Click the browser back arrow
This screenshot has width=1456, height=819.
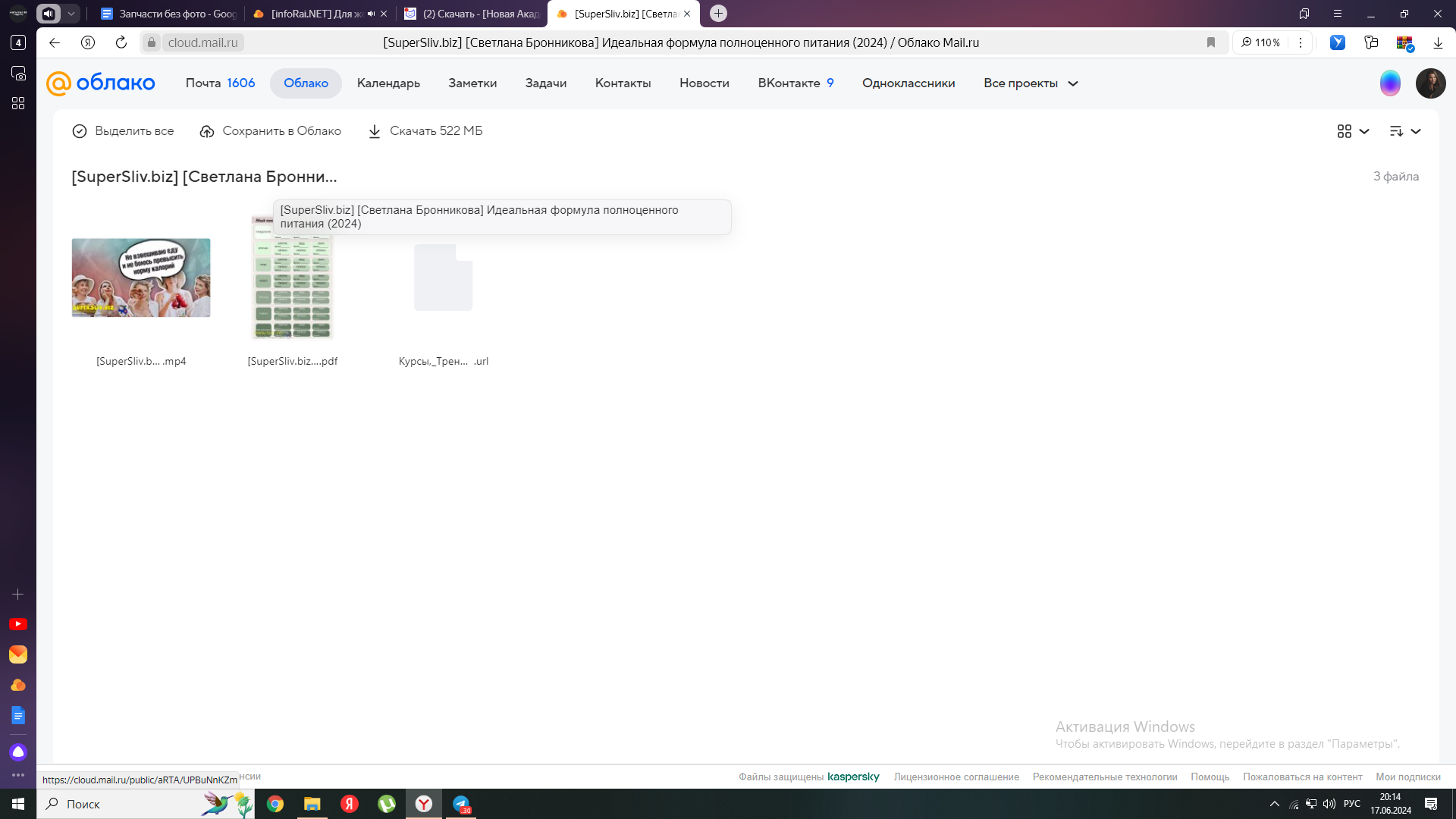click(55, 42)
